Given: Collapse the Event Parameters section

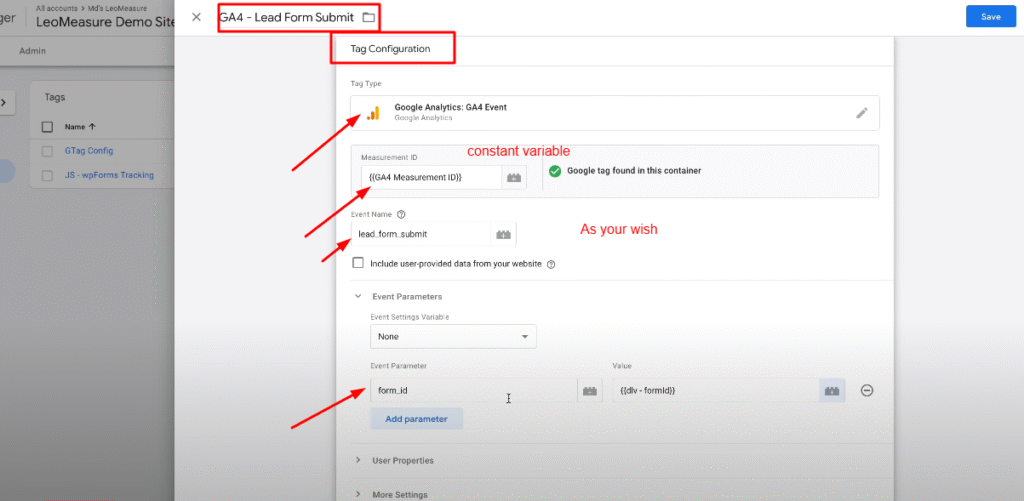Looking at the screenshot, I should (358, 296).
